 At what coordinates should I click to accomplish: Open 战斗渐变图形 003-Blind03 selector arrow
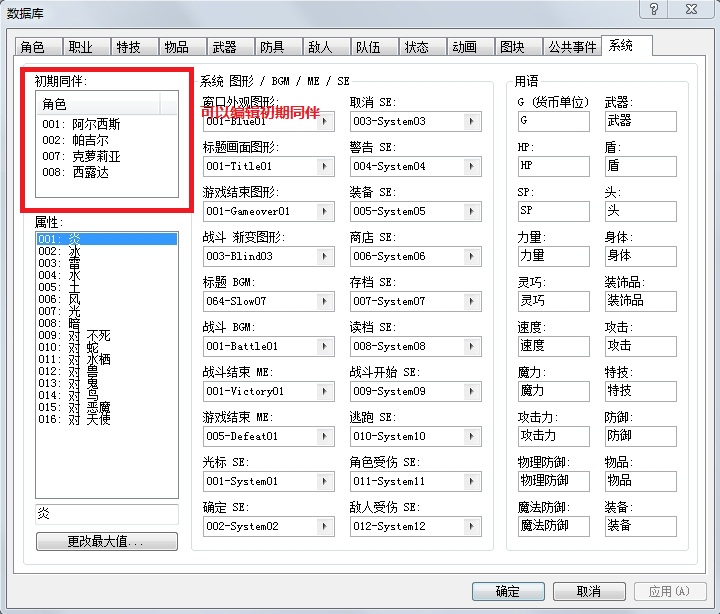[x=325, y=257]
